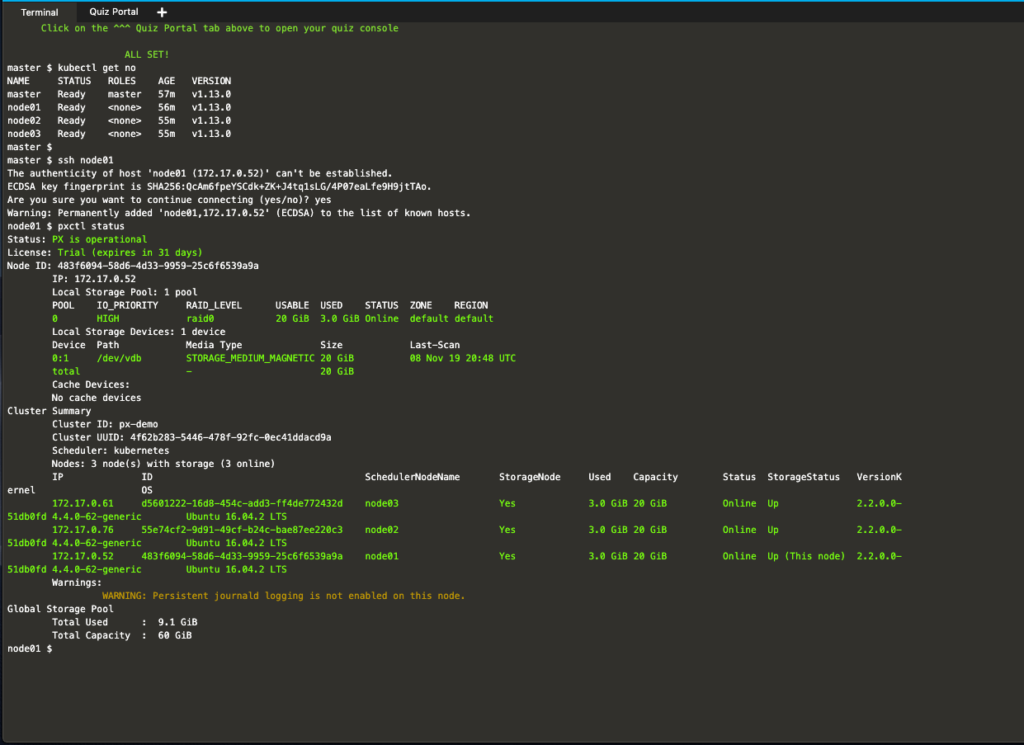Image resolution: width=1024 pixels, height=745 pixels.
Task: Click the /dev/vdb device path
Action: [x=119, y=358]
